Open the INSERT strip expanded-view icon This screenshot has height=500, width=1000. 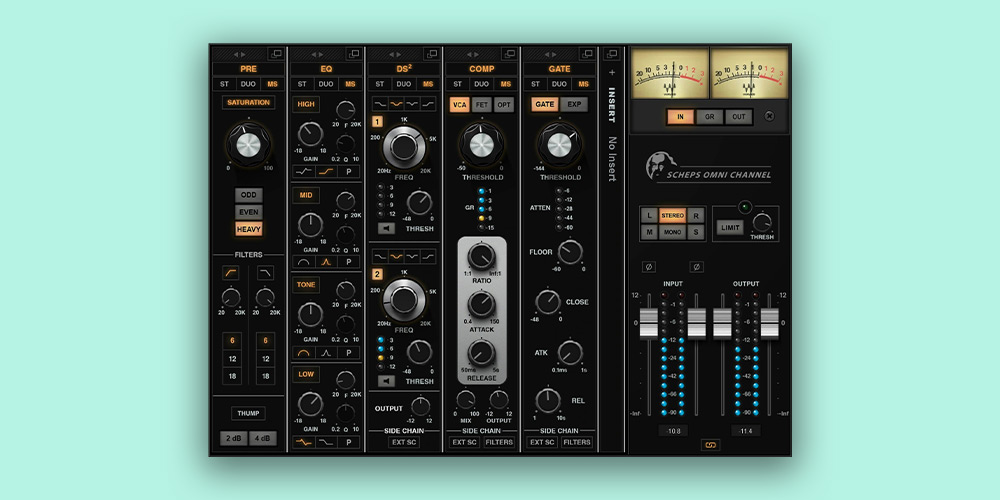612,54
